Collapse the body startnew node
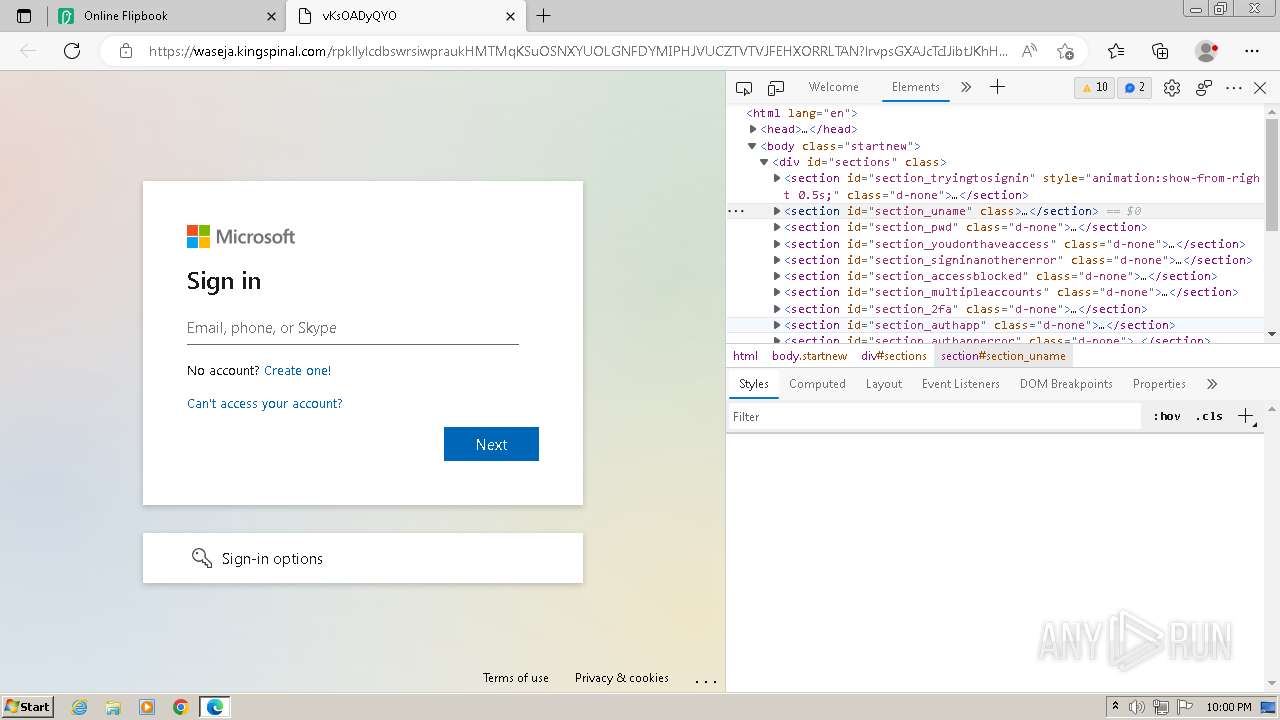This screenshot has width=1280, height=720. [753, 146]
